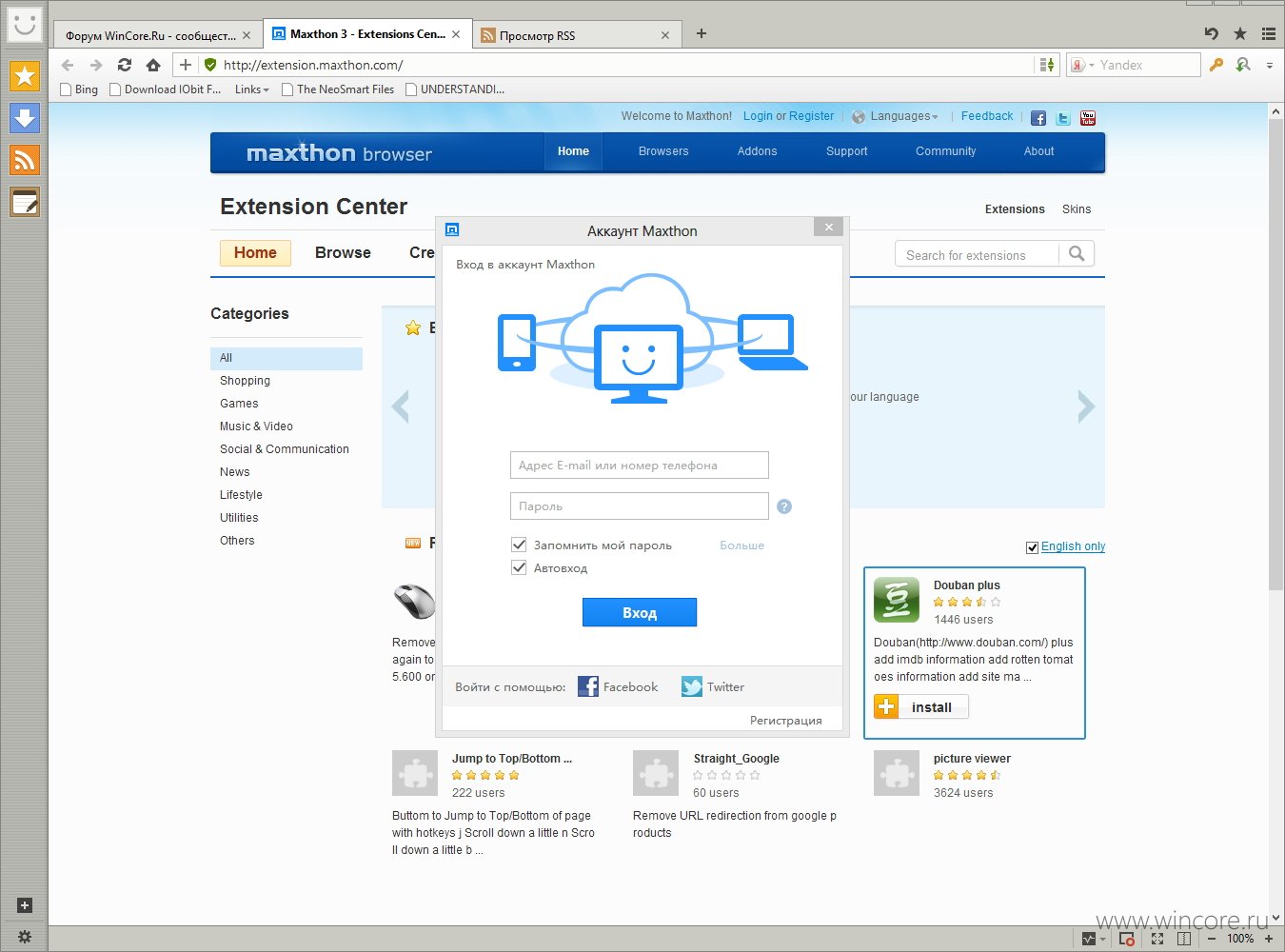1285x952 pixels.
Task: Go to the browser home page icon
Action: tap(153, 65)
